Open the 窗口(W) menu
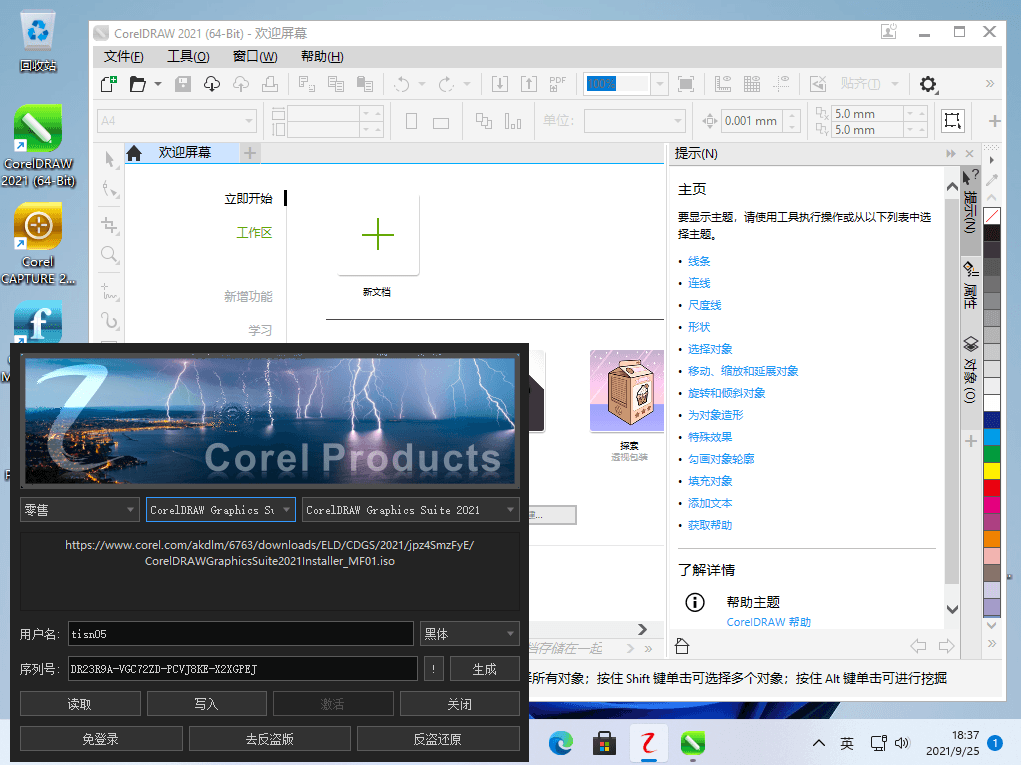 coord(255,57)
